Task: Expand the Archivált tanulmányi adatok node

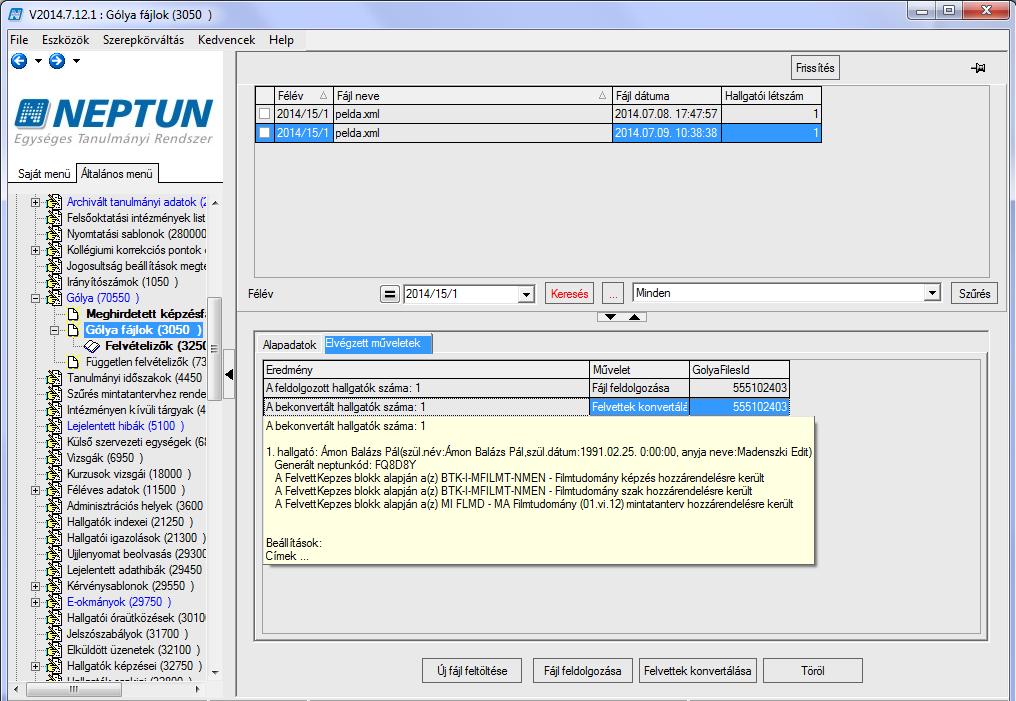Action: point(36,202)
